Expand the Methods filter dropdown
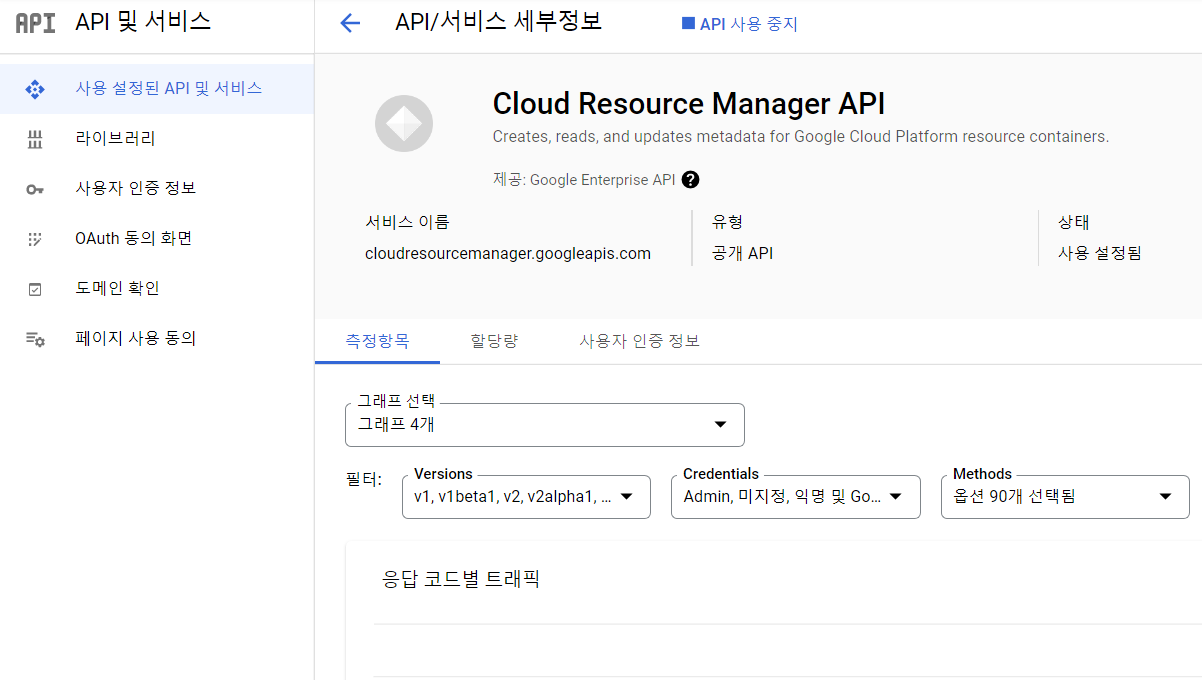 pos(1065,497)
